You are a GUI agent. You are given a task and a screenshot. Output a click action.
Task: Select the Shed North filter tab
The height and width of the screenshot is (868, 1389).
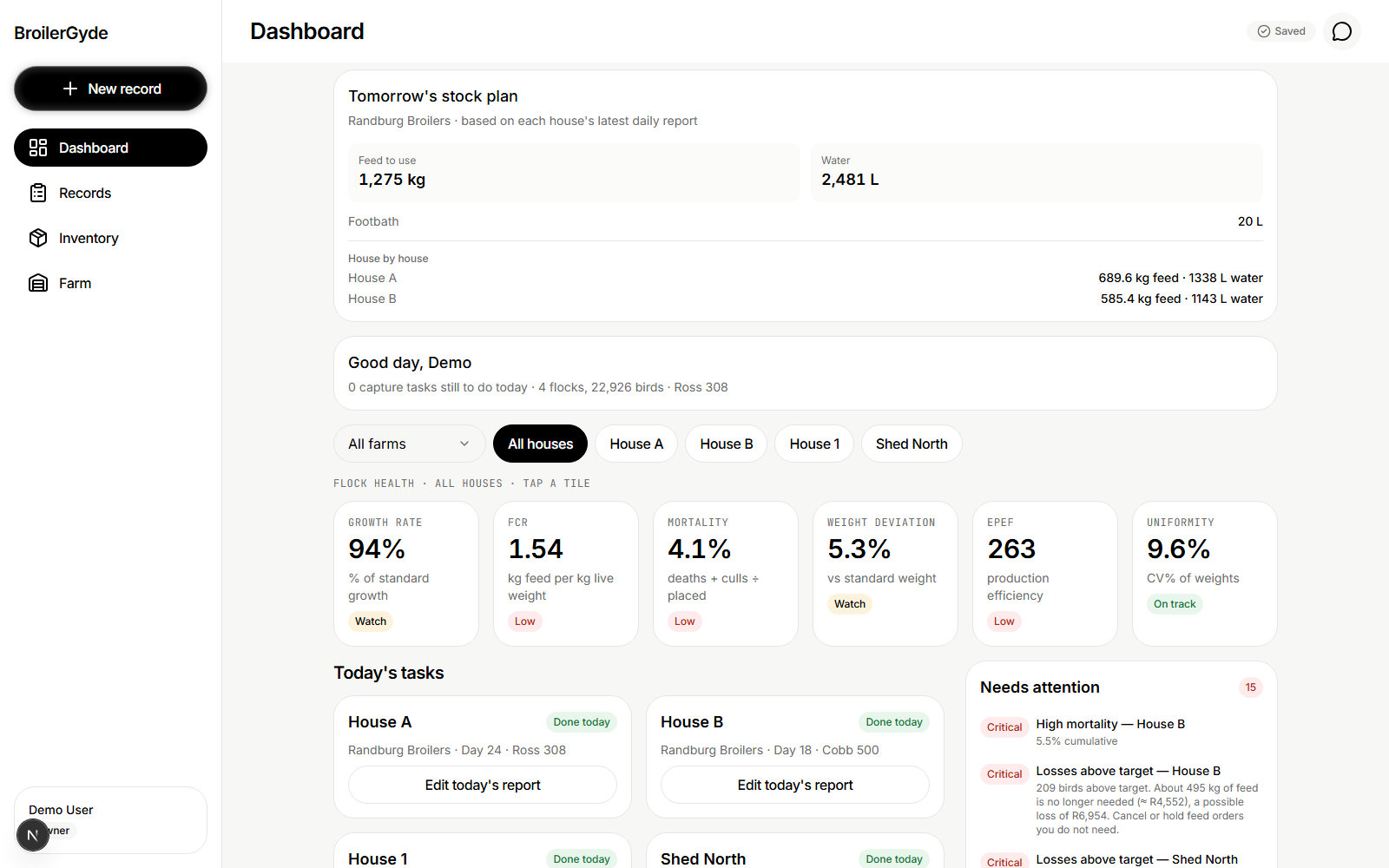(912, 444)
